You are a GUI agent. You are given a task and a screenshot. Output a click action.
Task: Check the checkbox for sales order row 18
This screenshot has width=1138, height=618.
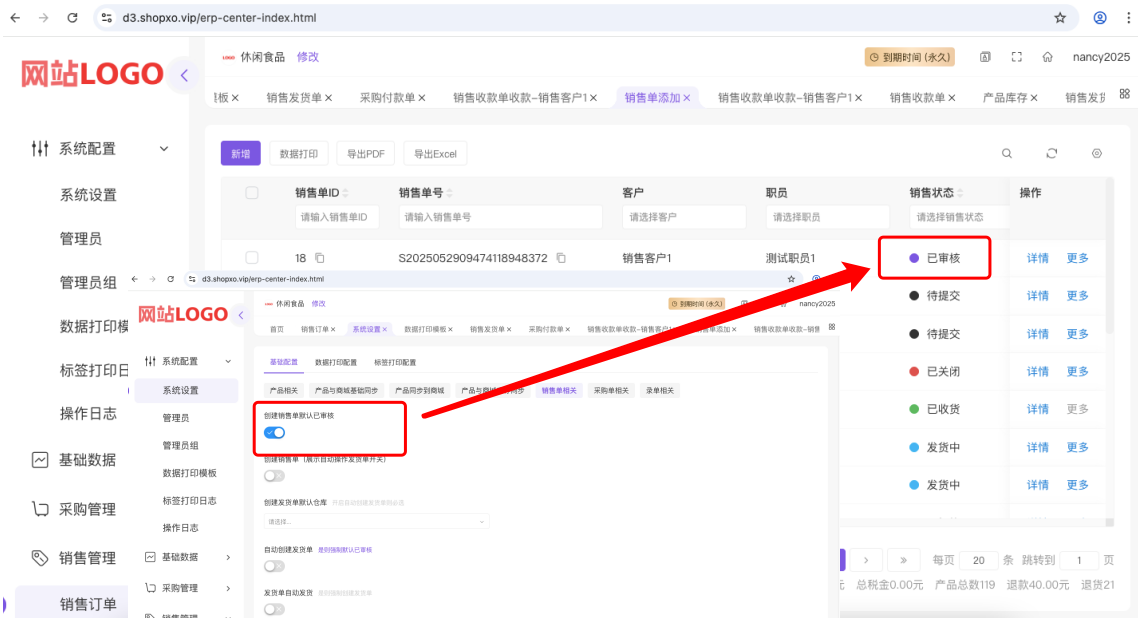252,258
